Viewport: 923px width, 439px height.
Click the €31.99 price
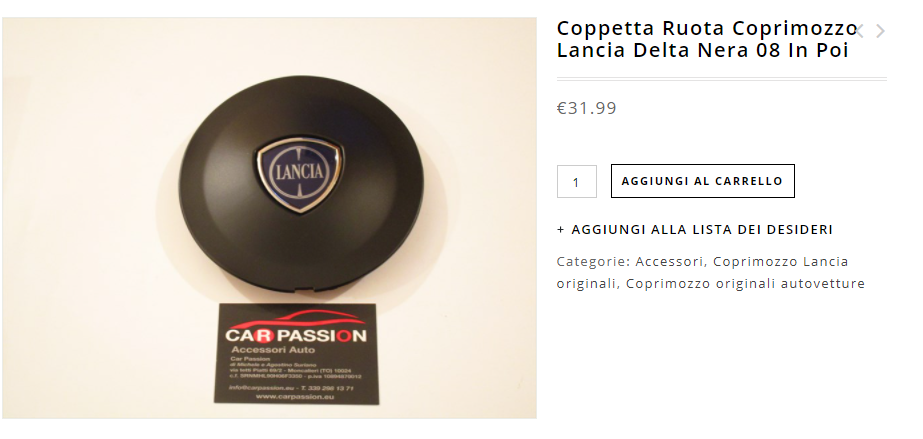587,108
